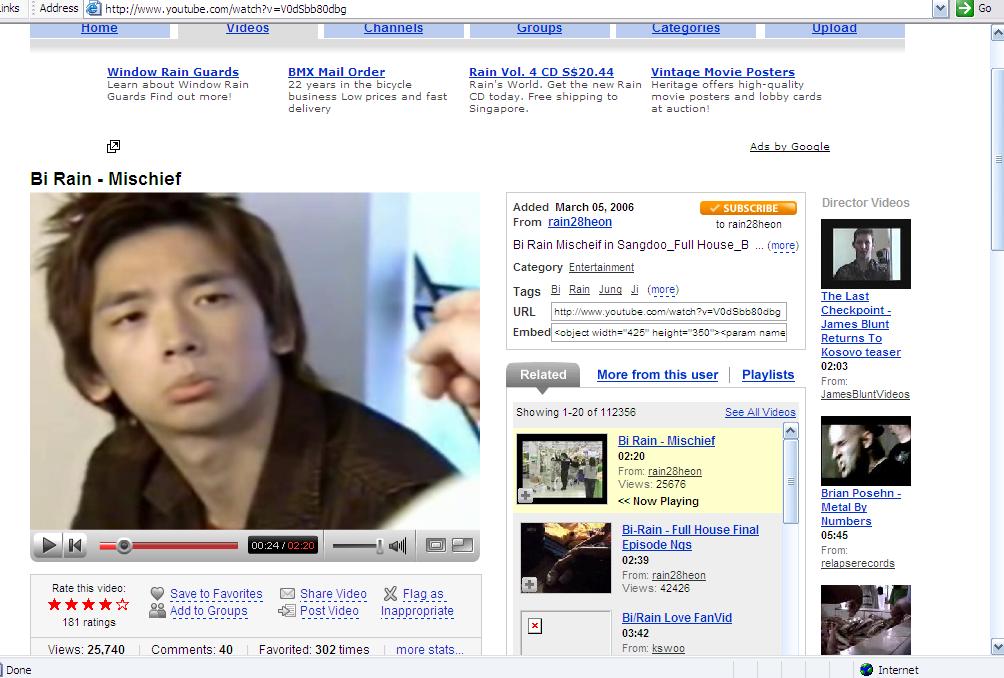Viewport: 1004px width, 678px height.
Task: Open the Window Rain Guards ad
Action: [173, 72]
